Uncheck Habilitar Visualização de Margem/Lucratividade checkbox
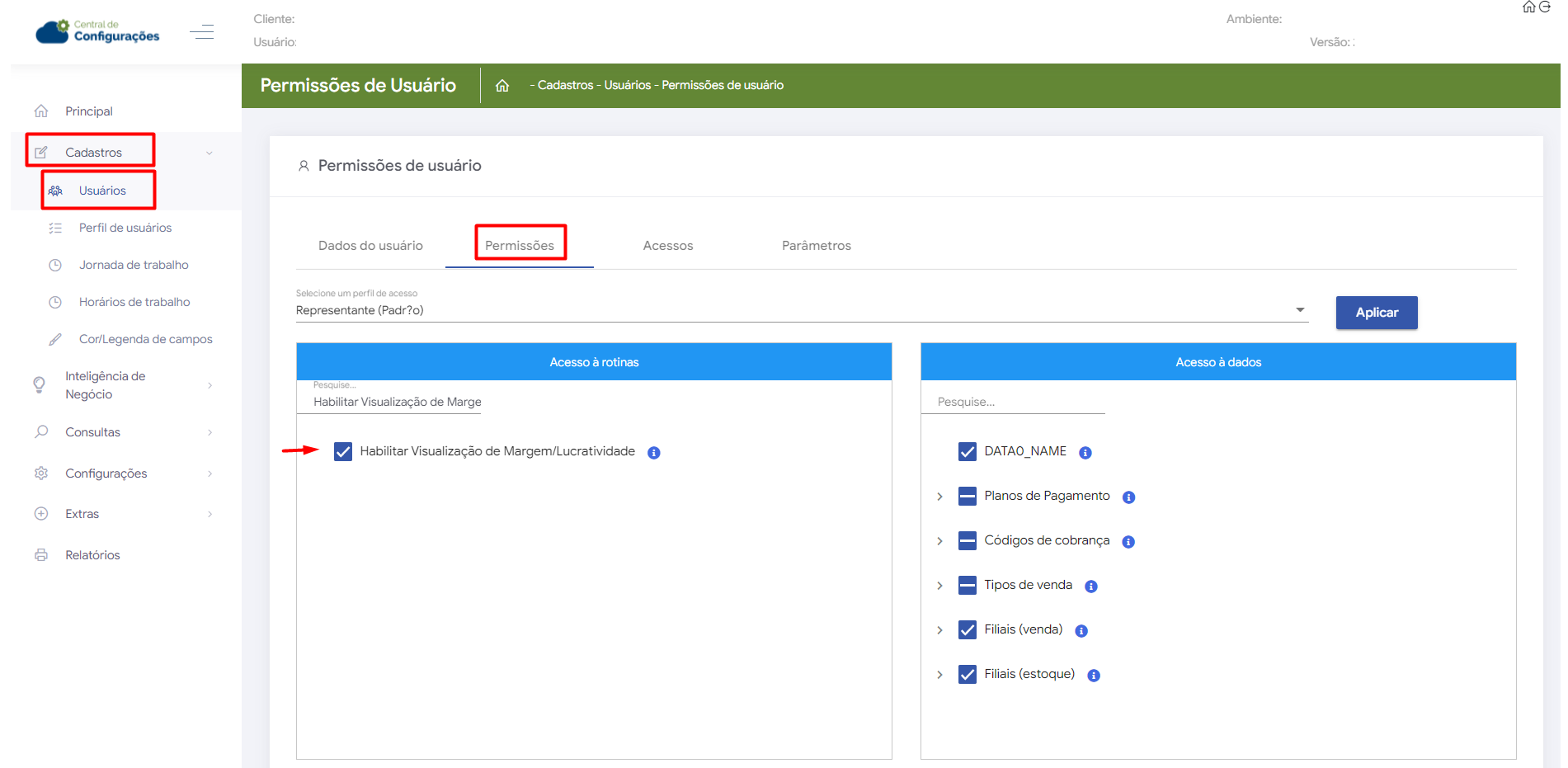The width and height of the screenshot is (1568, 768). coord(343,452)
